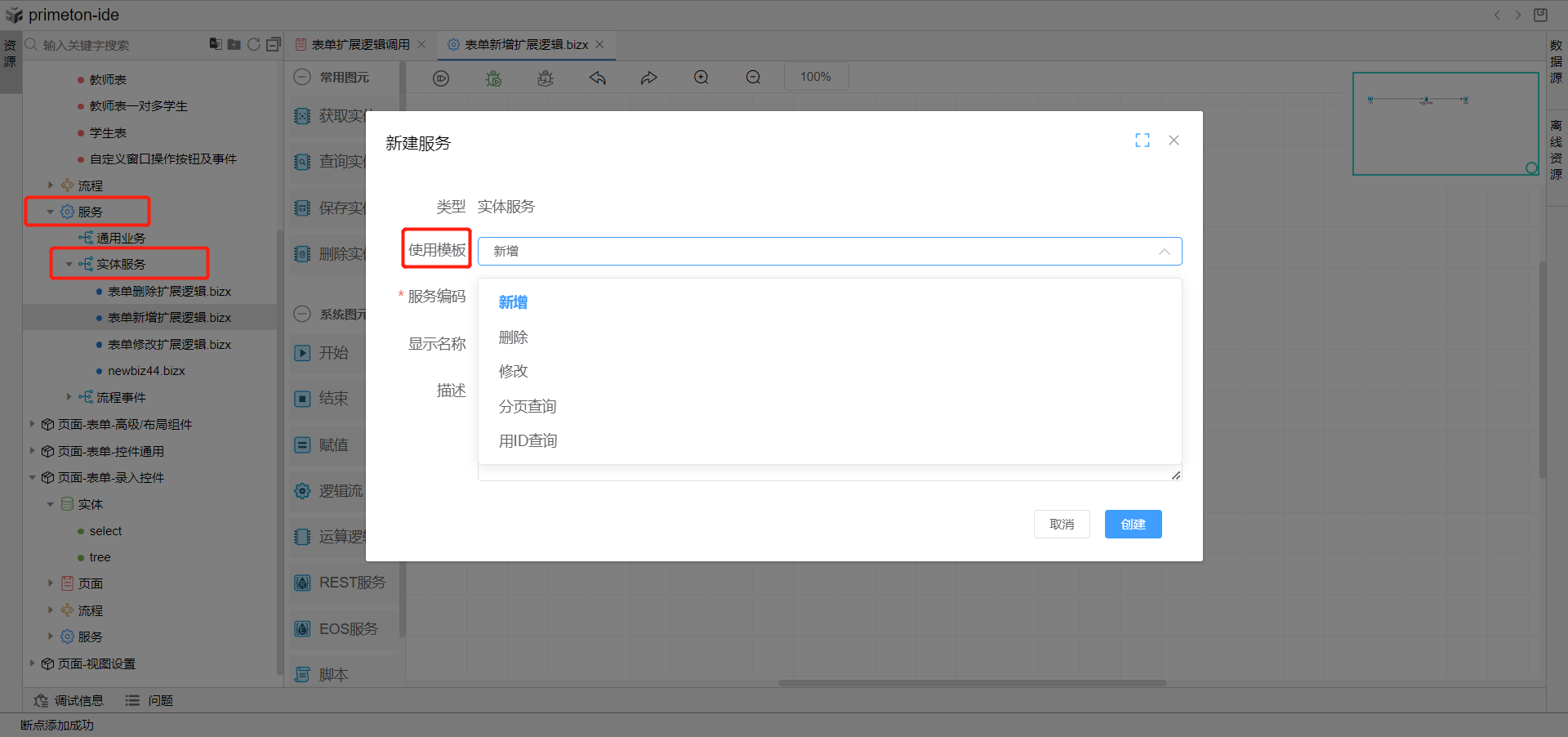Expand the 流程事件 tree node
Screen dimensions: 1568x737
[69, 397]
